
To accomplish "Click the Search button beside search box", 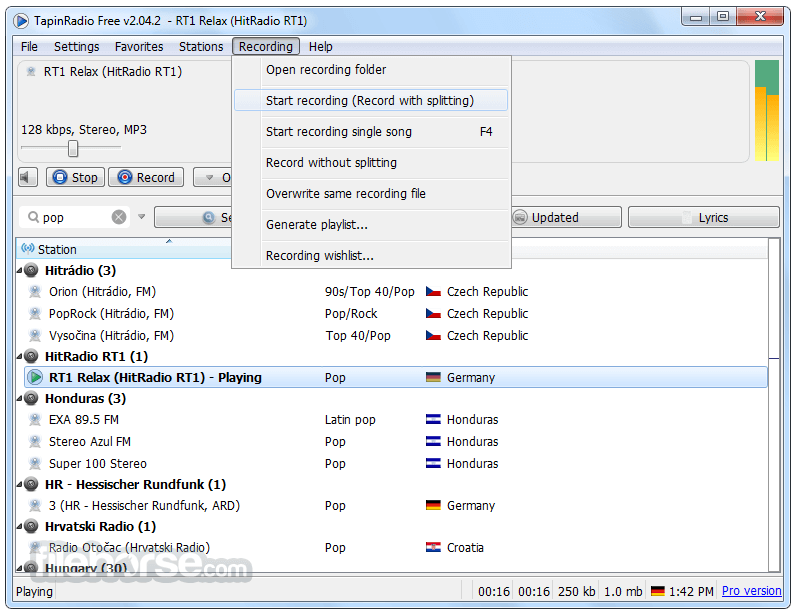I will tap(193, 218).
